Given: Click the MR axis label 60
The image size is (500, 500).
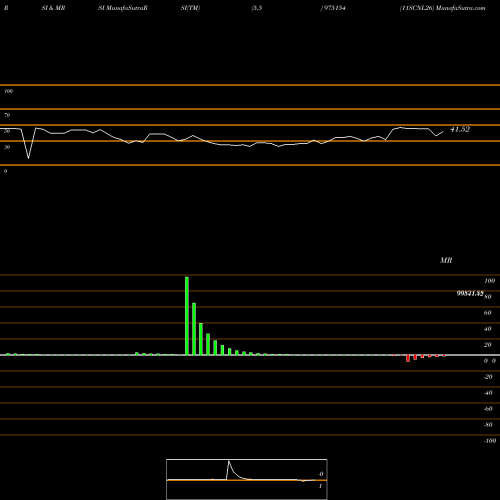Looking at the screenshot, I should 487,313.
